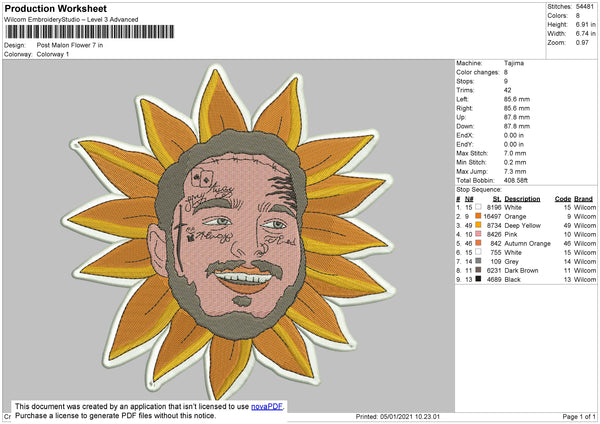Click design name 'Post Malon Flower 7 in'
This screenshot has width=600, height=424.
[70, 45]
